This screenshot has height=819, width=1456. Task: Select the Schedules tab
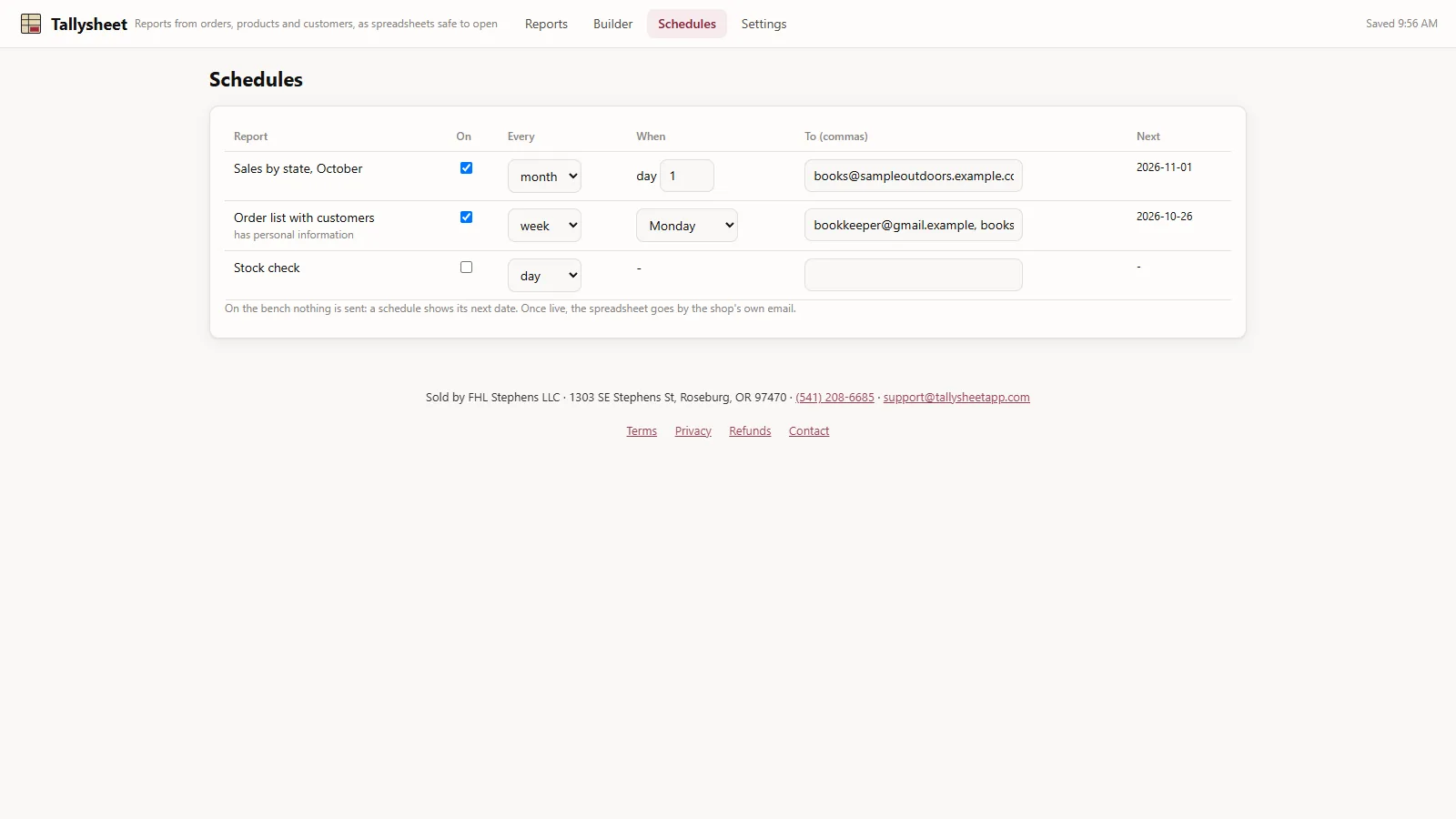tap(687, 24)
